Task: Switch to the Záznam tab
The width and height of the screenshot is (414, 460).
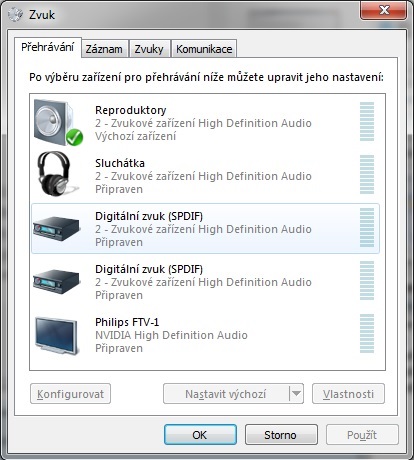Action: 104,49
